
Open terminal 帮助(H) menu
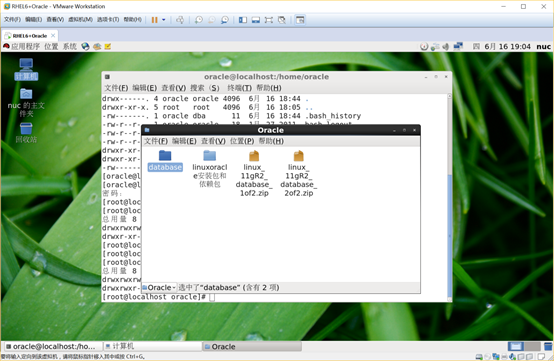[269, 88]
